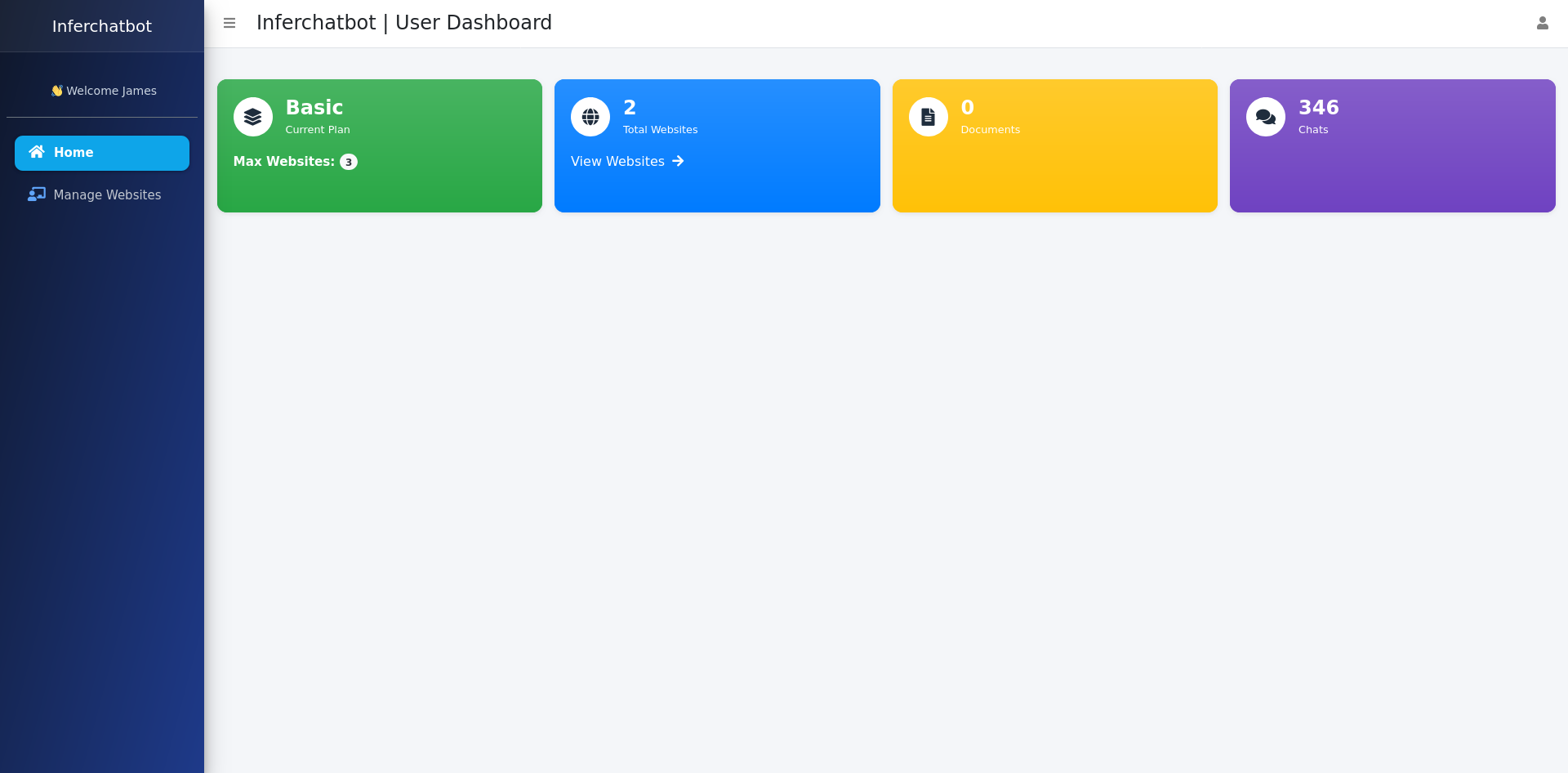Viewport: 1568px width, 773px height.
Task: Click the purple card showing 346 Chats
Action: (x=1392, y=145)
